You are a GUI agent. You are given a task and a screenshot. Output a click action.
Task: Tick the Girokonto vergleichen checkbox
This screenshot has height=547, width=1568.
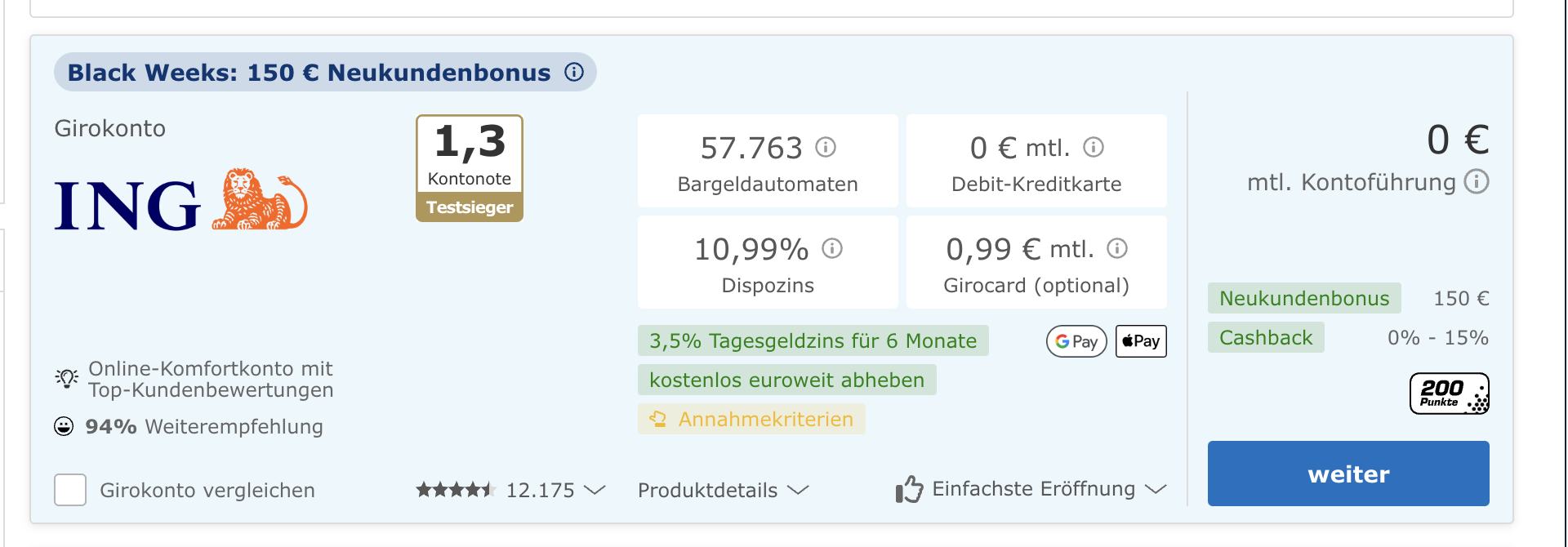point(70,490)
